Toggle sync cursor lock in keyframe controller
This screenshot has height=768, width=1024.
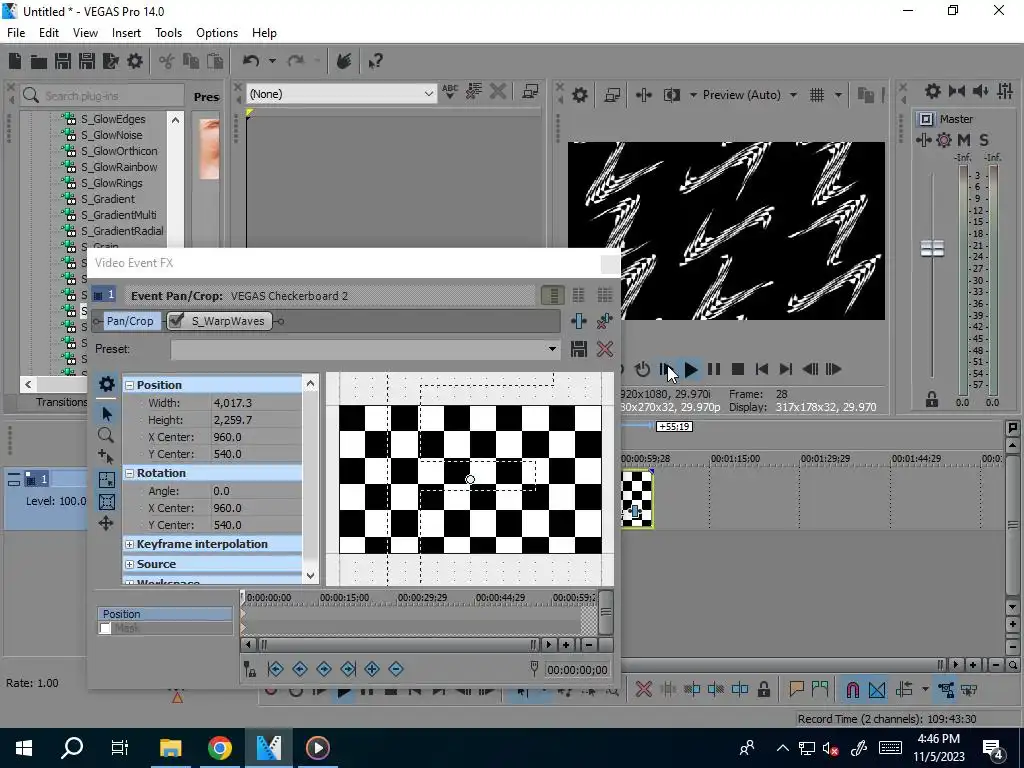[249, 669]
